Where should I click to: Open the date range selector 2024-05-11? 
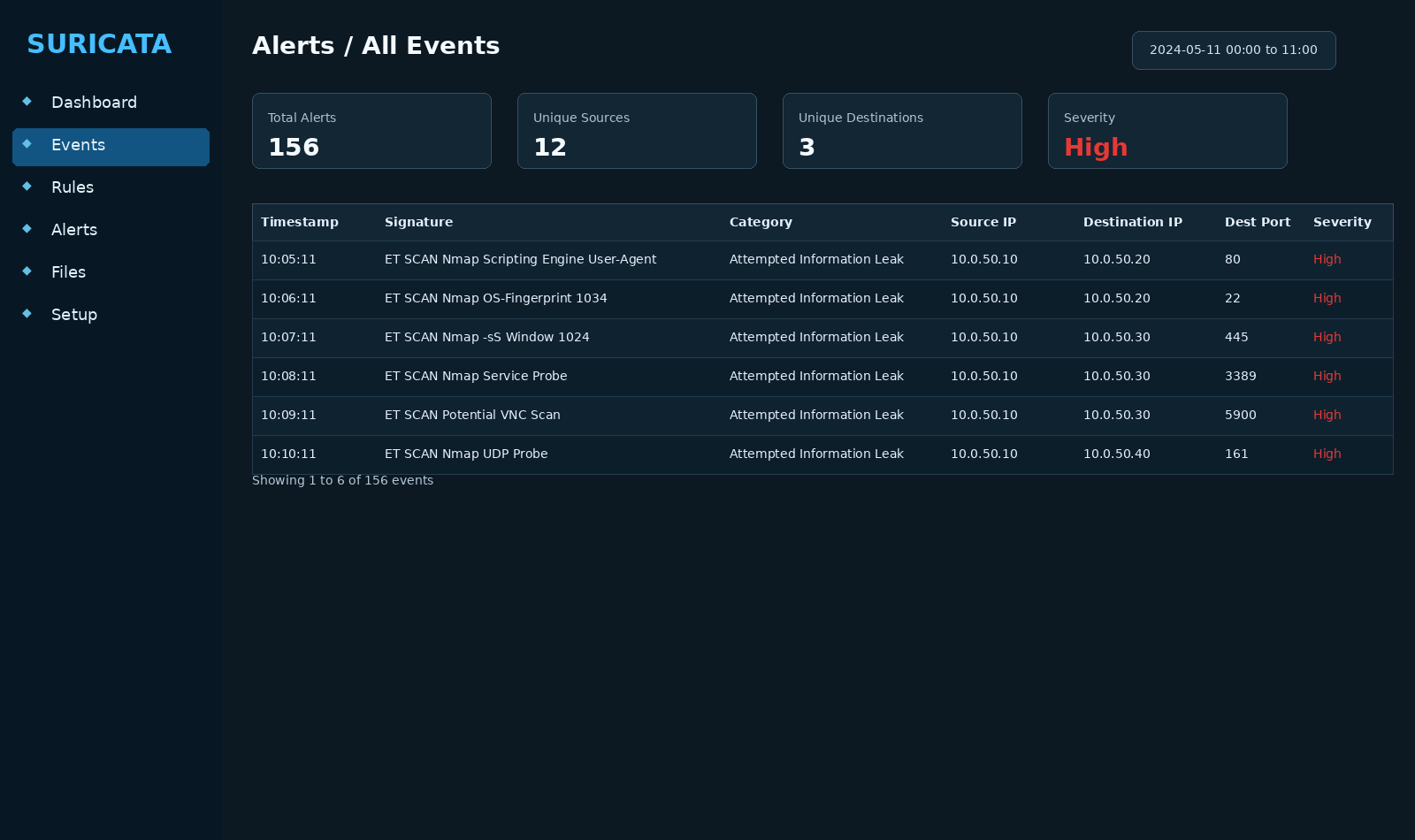pos(1233,50)
